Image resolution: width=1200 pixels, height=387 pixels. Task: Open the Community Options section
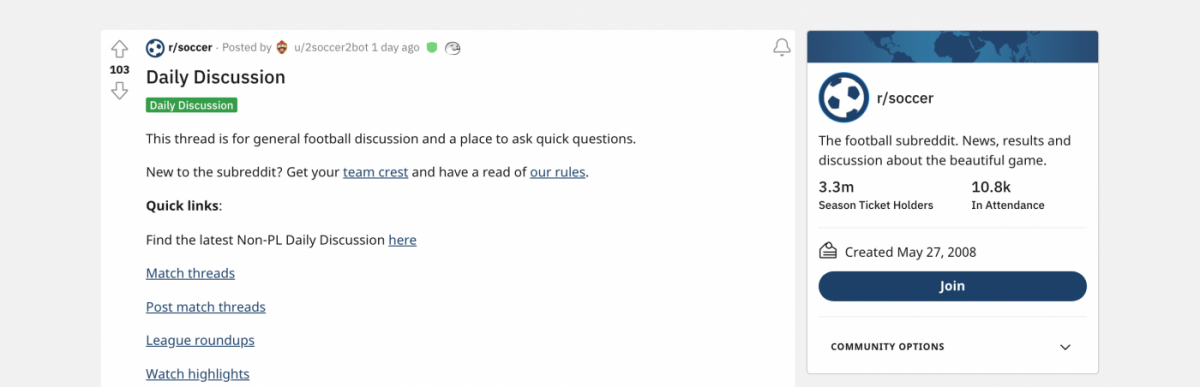click(952, 347)
